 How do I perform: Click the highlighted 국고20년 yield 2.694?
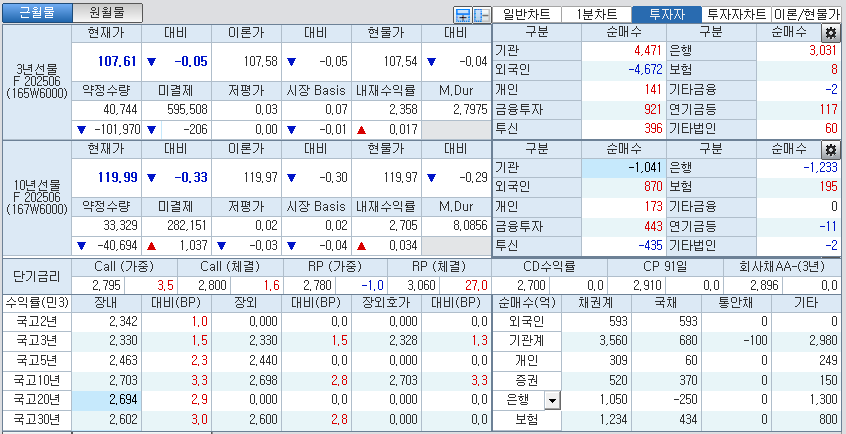106,400
